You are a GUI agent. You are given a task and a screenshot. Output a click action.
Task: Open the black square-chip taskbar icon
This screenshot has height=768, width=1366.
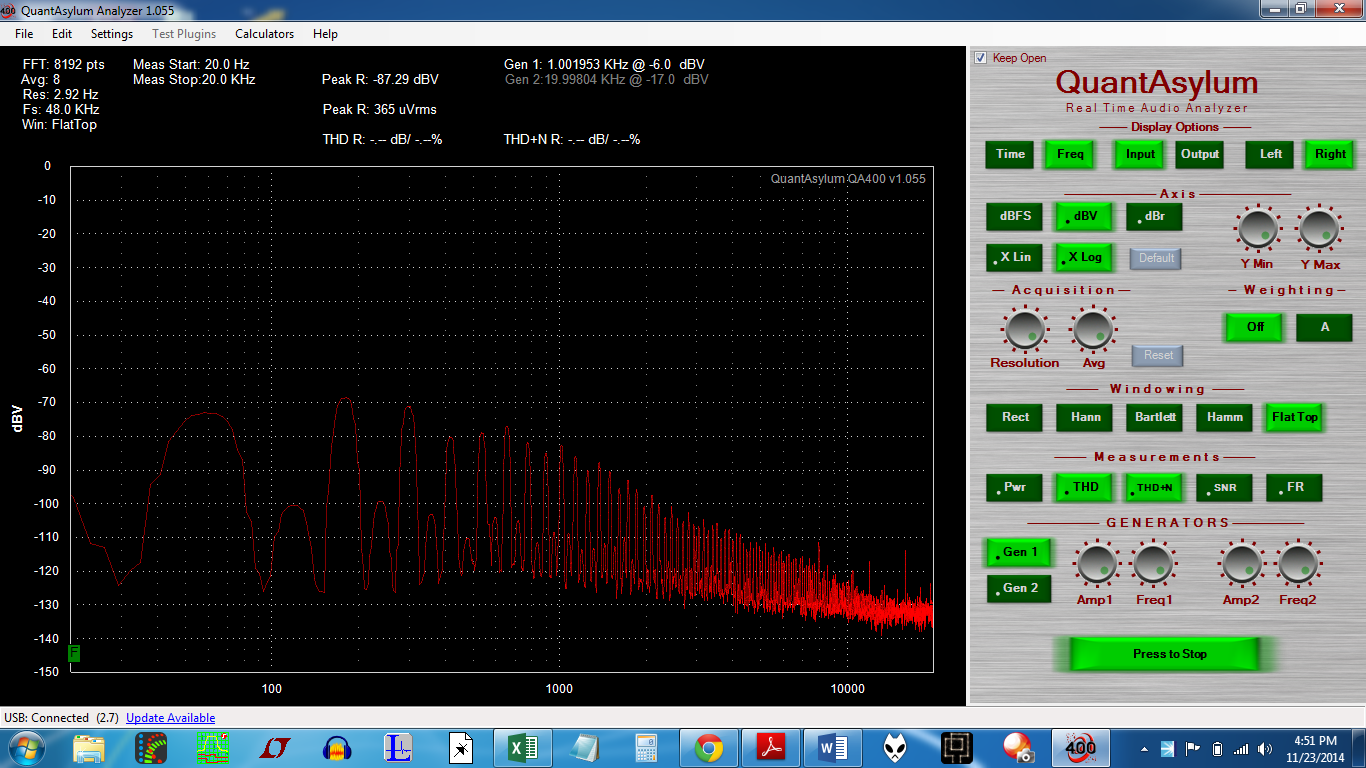[x=956, y=747]
